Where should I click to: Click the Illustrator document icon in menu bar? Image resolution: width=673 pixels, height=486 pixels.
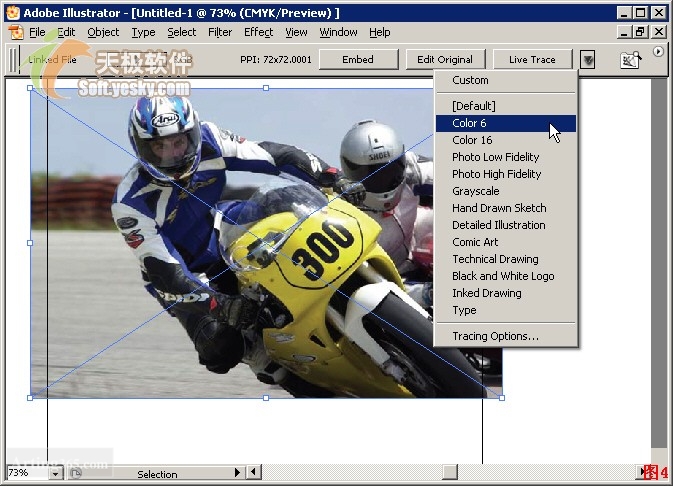[16, 33]
